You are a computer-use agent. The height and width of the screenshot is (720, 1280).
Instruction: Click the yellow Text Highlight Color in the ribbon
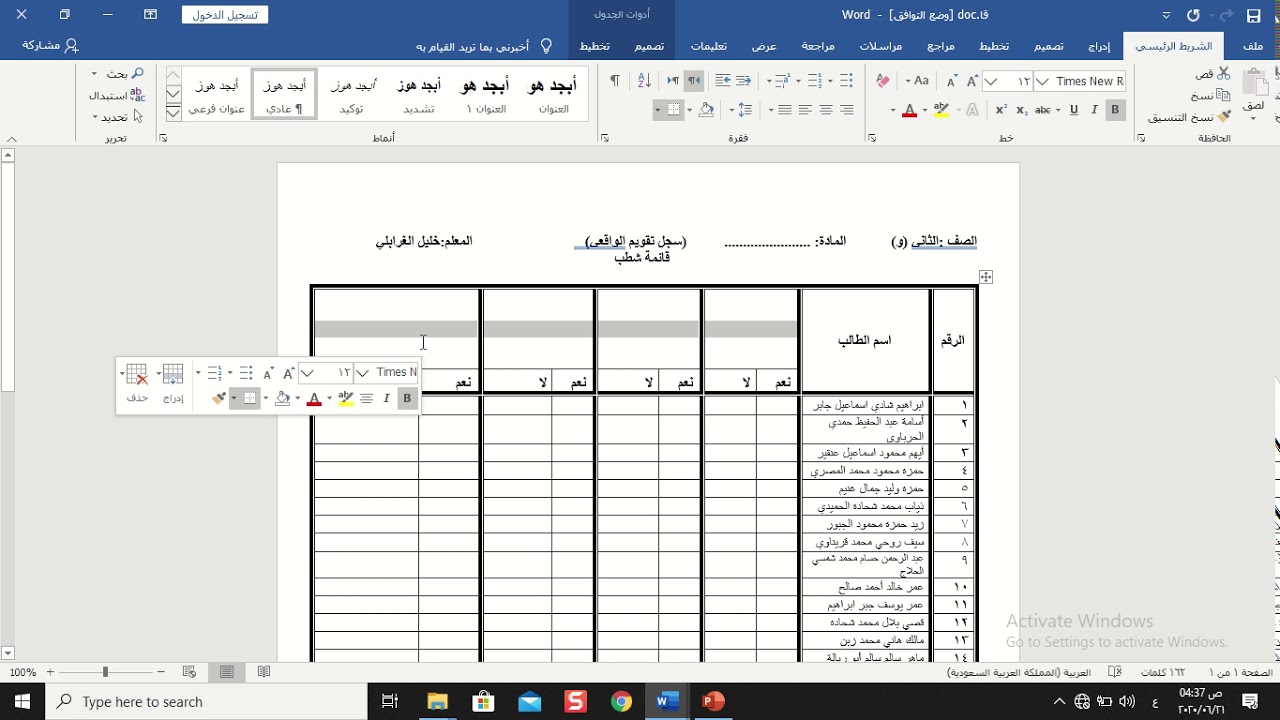pyautogui.click(x=941, y=110)
